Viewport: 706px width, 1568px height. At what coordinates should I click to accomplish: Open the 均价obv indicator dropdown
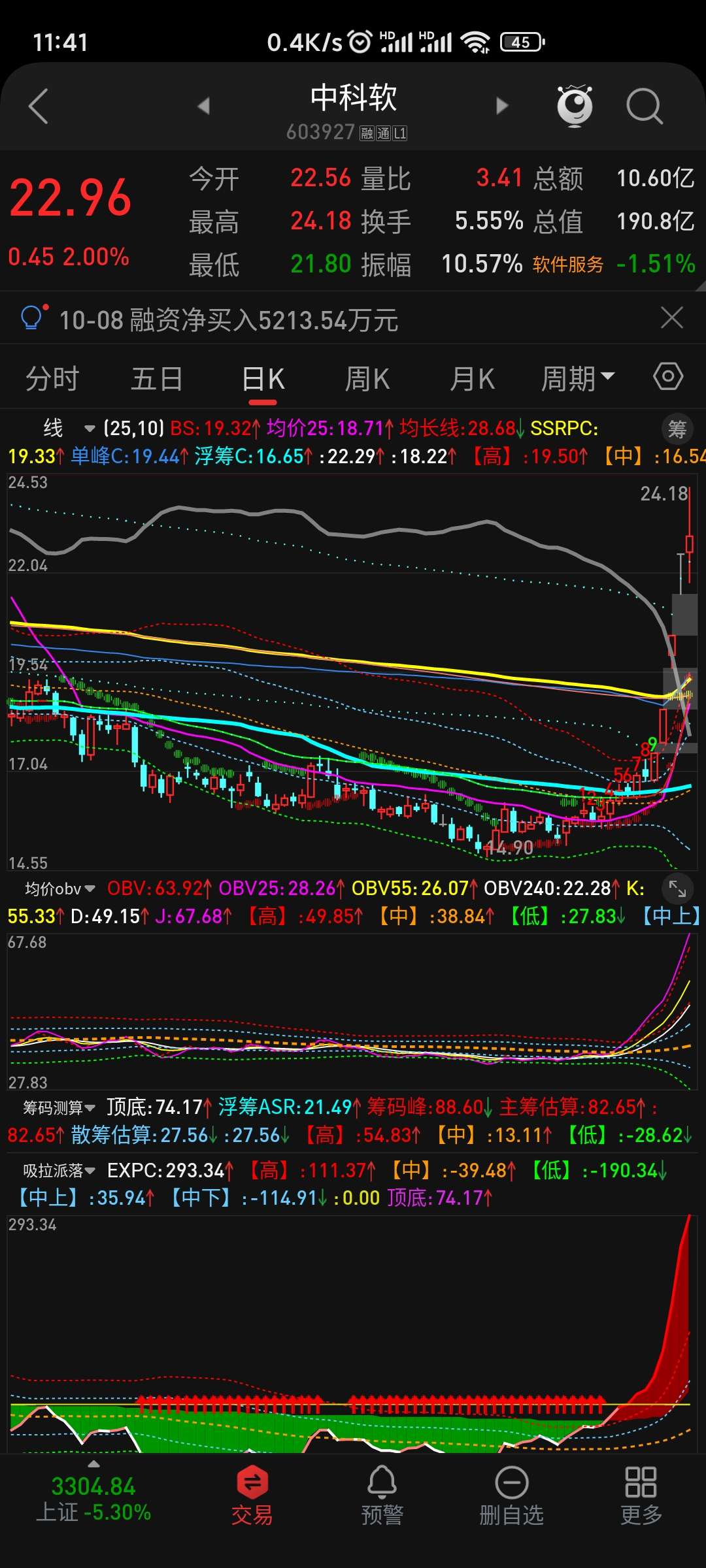click(60, 889)
